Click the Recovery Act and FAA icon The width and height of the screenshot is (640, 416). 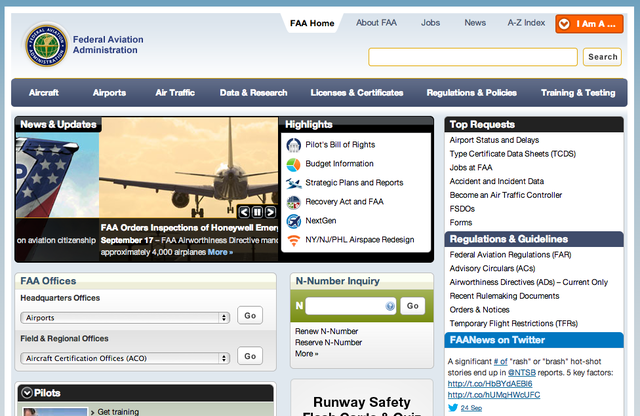pos(293,202)
